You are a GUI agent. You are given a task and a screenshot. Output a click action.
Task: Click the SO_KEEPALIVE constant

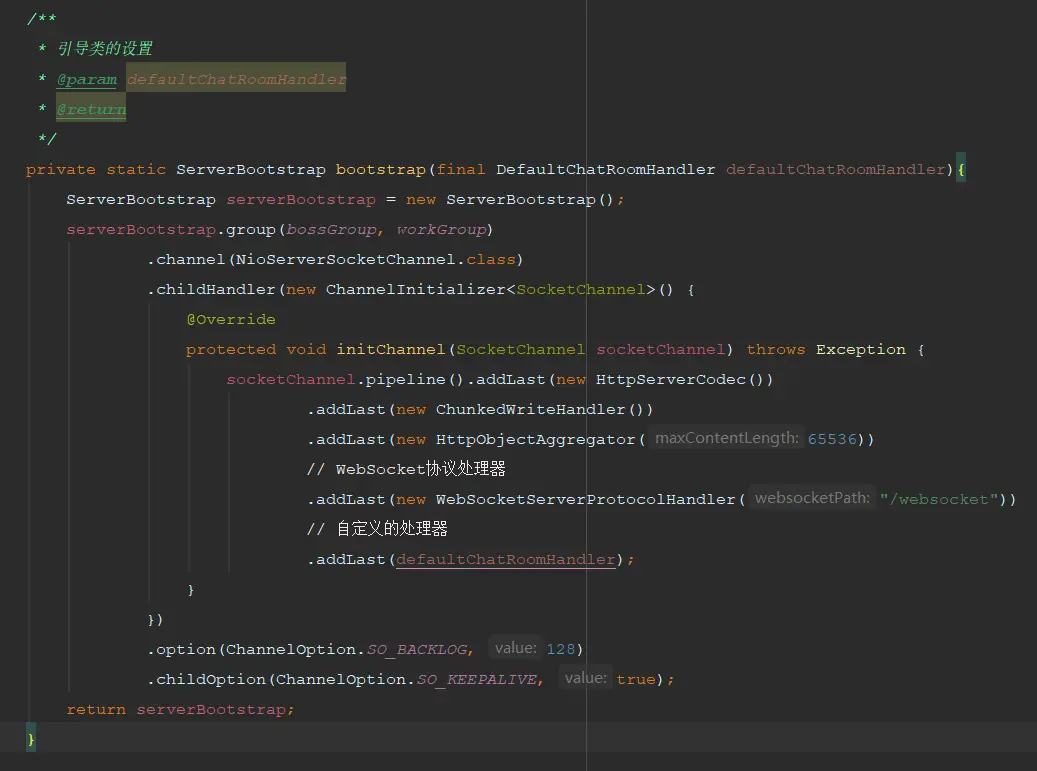(x=476, y=680)
